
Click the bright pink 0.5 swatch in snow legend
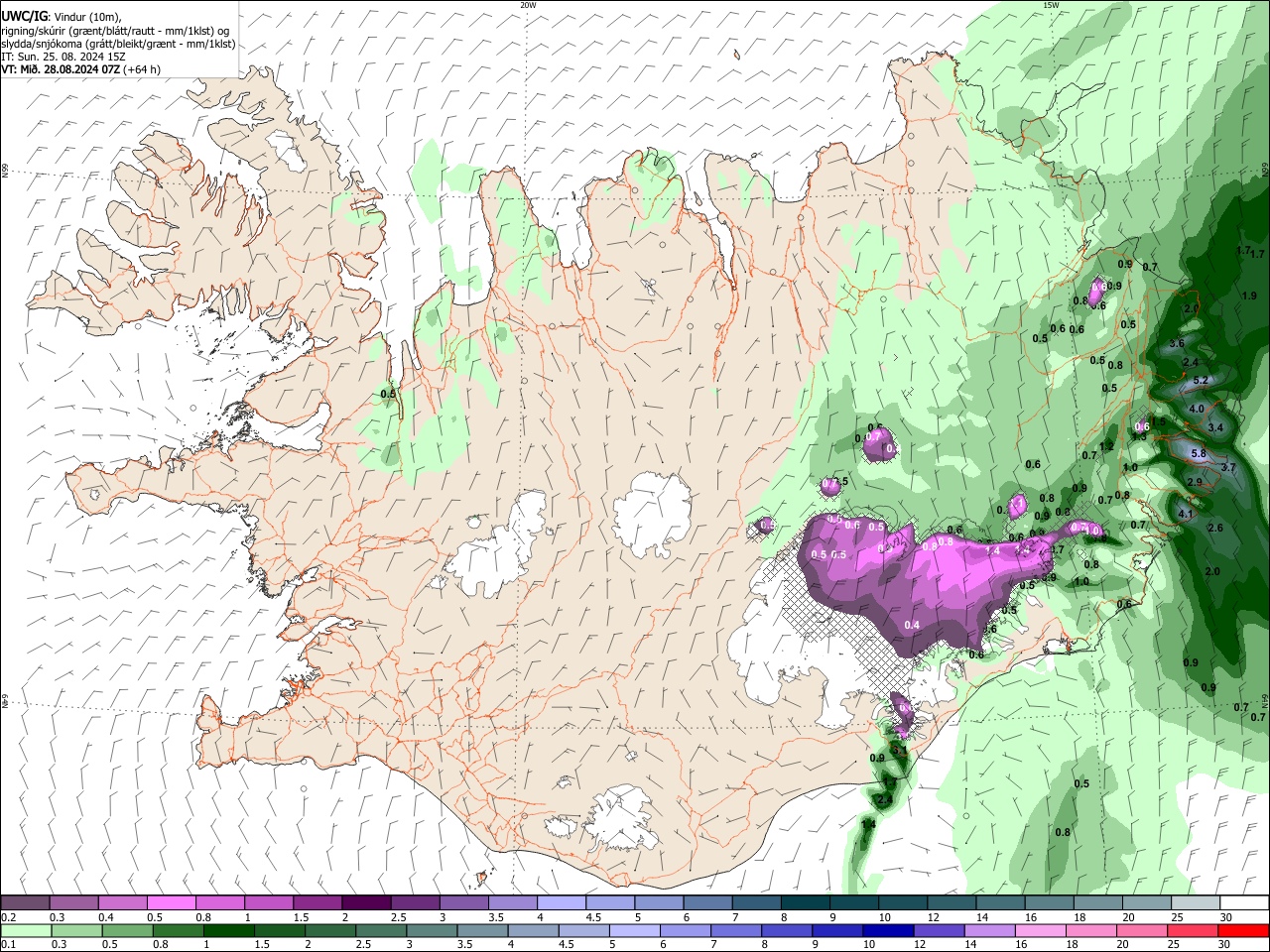tap(171, 903)
